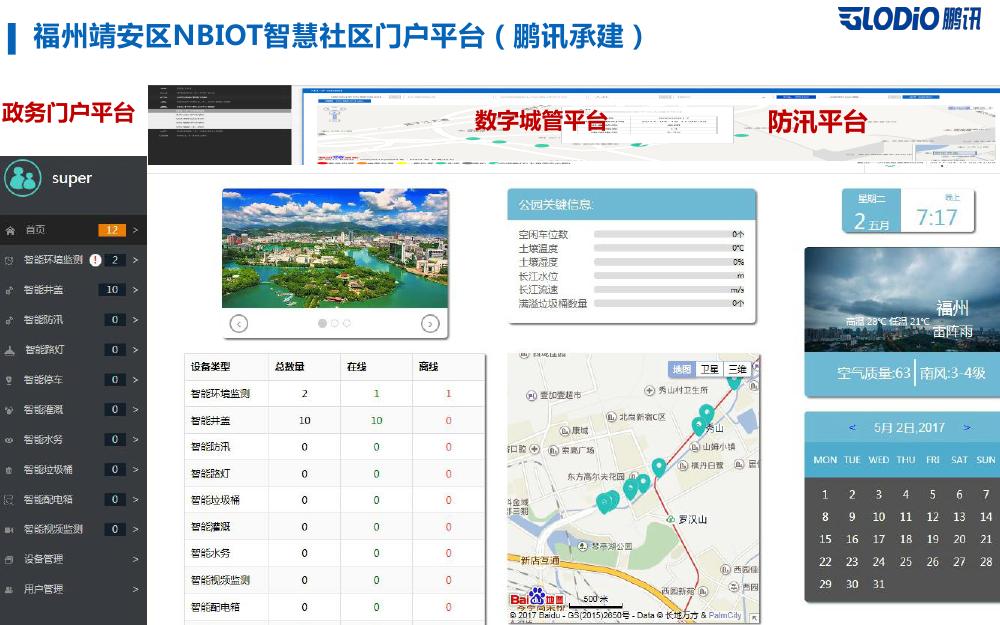1000x625 pixels.
Task: Show previous image with carousel left arrow
Action: 238,323
